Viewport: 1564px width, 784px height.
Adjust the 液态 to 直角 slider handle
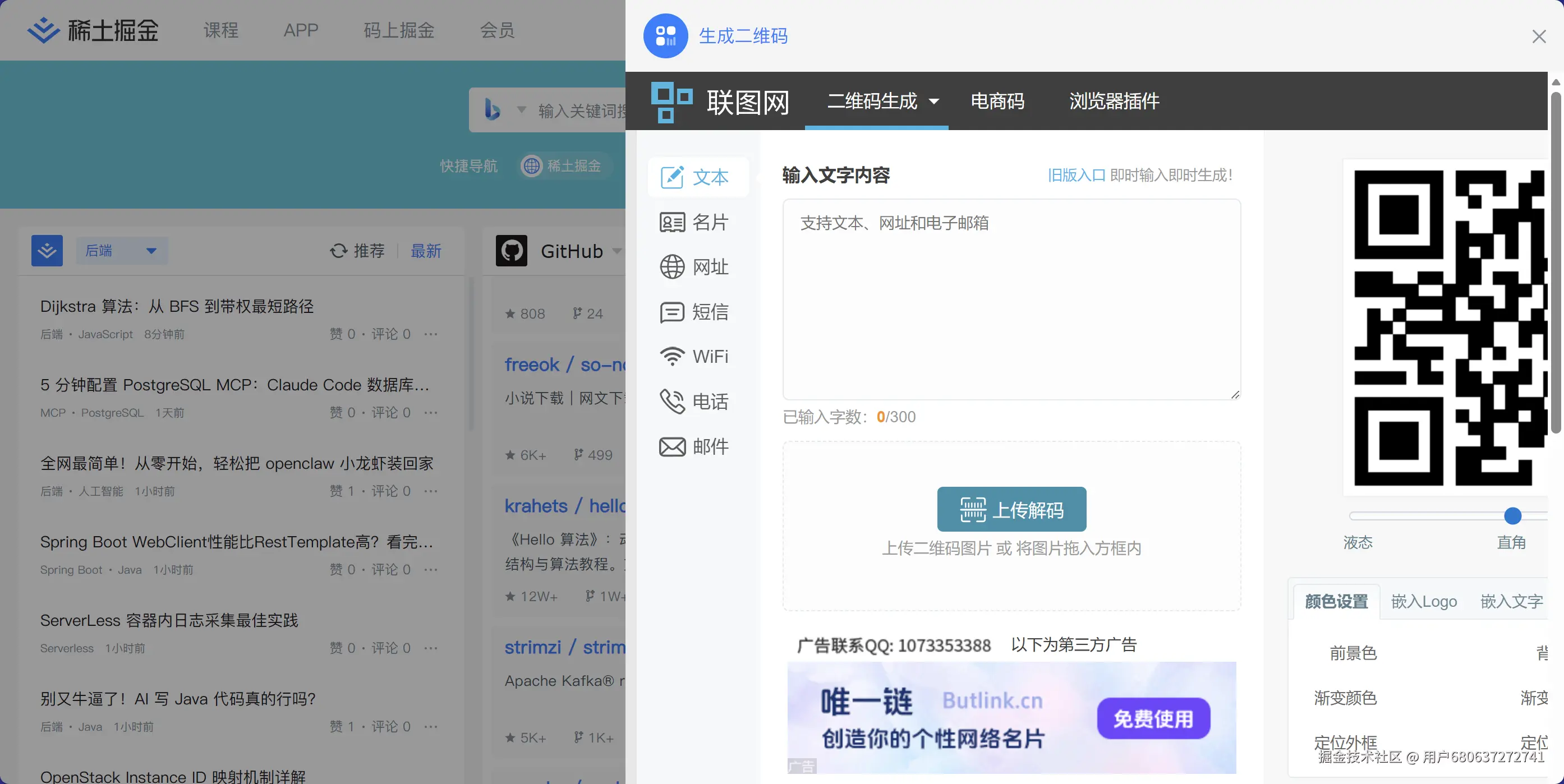[x=1512, y=516]
